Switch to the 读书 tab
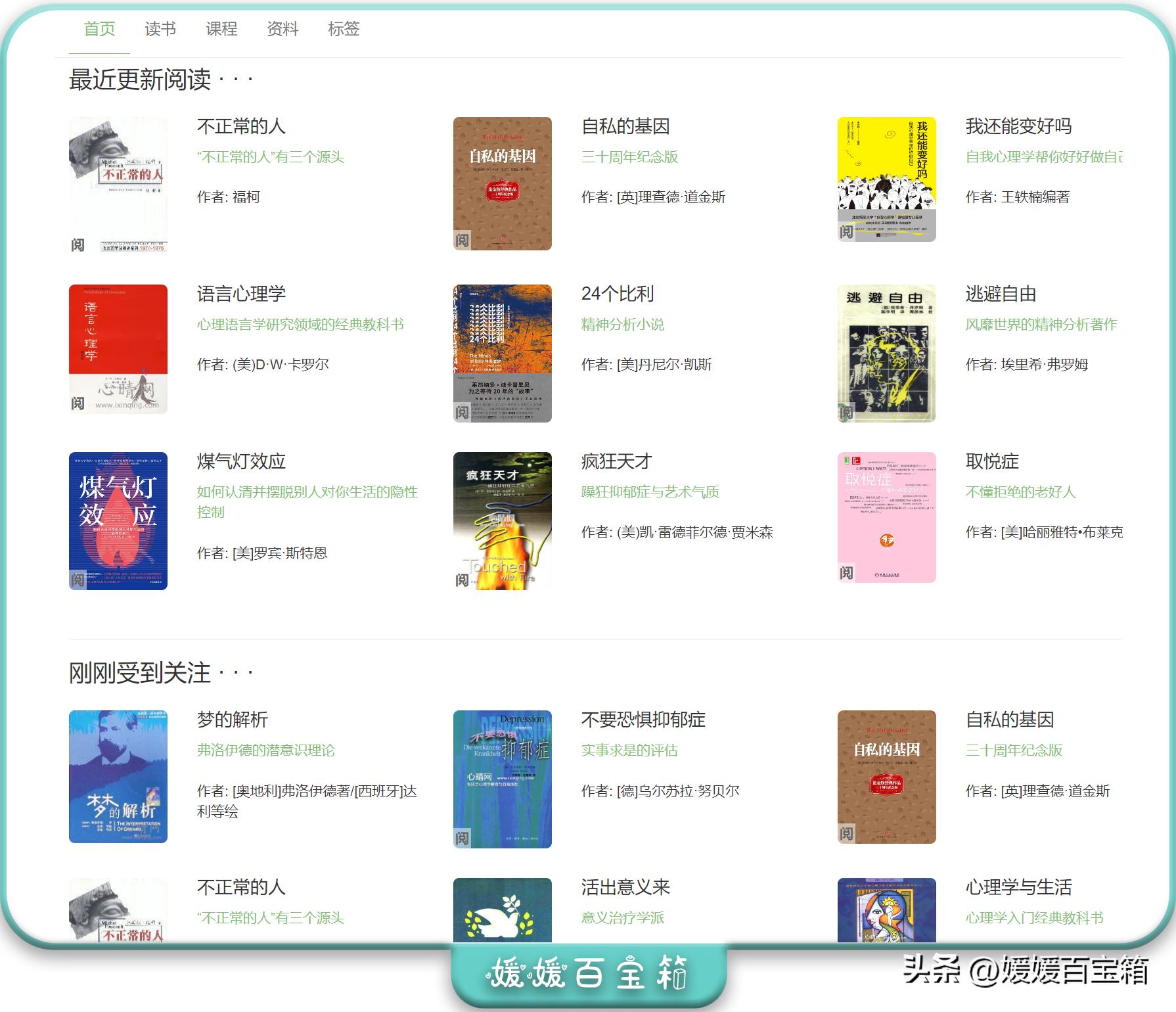This screenshot has width=1176, height=1012. tap(161, 29)
